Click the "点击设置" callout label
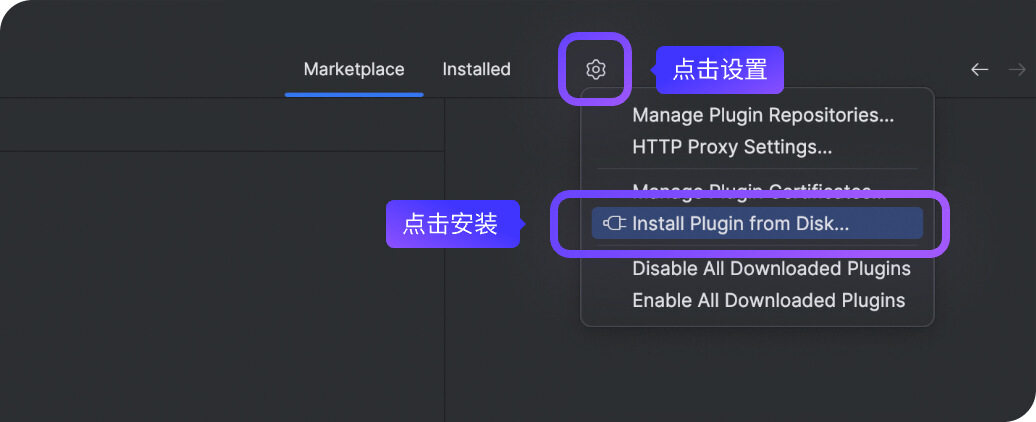 click(719, 69)
